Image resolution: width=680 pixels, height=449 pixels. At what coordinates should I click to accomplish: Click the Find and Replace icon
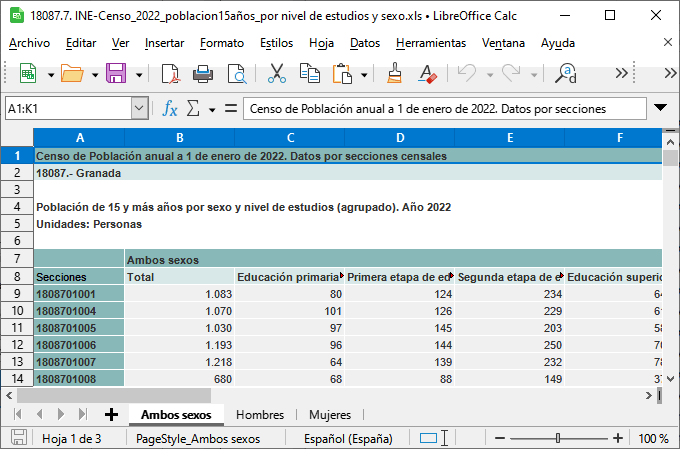567,73
